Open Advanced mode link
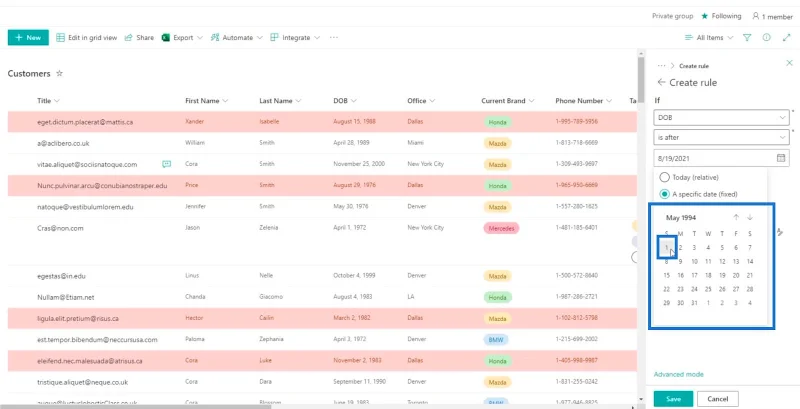Viewport: 800px width, 409px height. [x=679, y=374]
